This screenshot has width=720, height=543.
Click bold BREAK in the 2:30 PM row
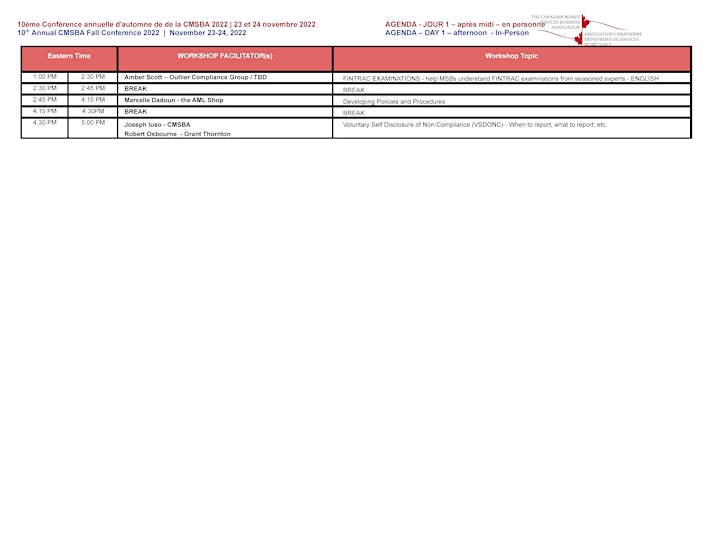tap(135, 89)
